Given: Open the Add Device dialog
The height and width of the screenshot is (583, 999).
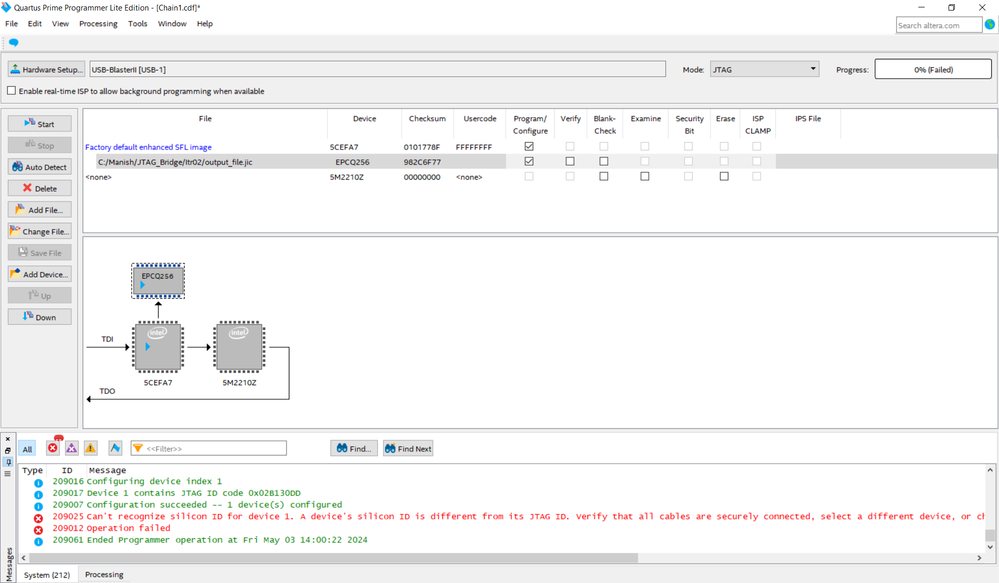Looking at the screenshot, I should pos(40,274).
